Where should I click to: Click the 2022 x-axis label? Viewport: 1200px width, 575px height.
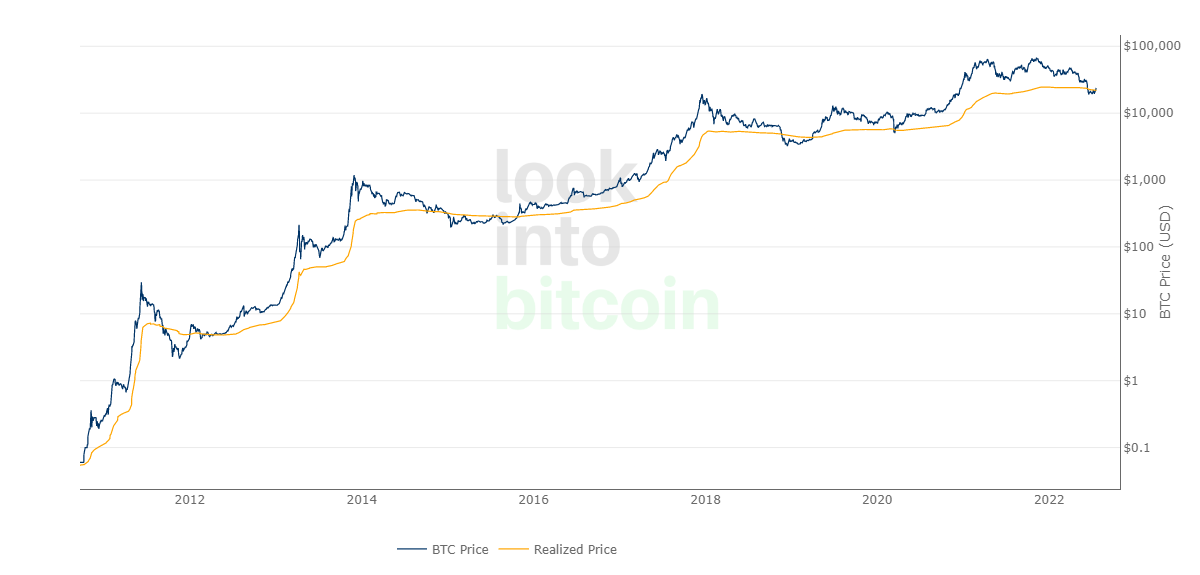[x=1049, y=500]
